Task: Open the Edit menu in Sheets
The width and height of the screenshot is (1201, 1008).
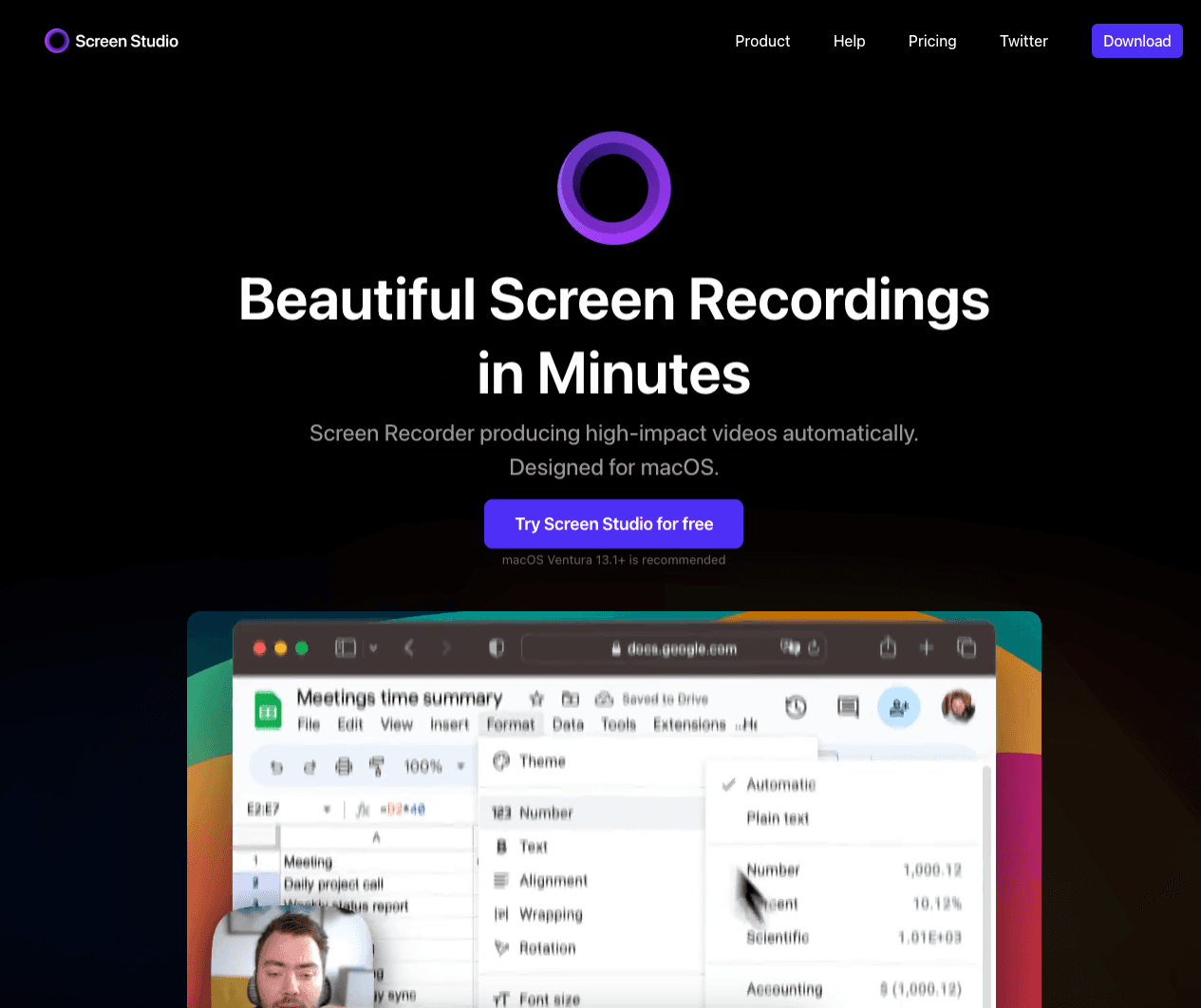Action: pos(350,724)
